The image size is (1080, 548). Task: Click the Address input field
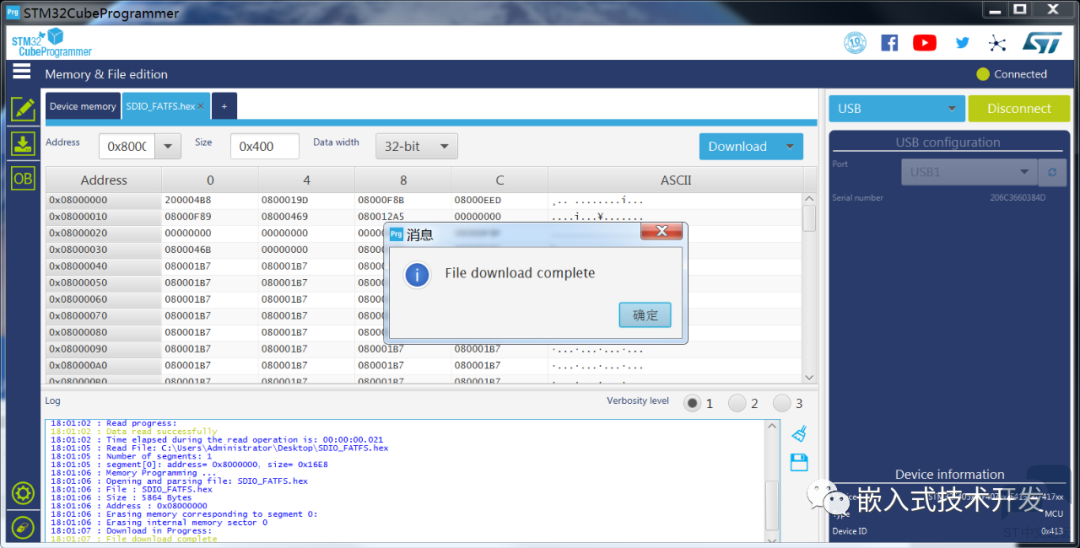[x=127, y=146]
